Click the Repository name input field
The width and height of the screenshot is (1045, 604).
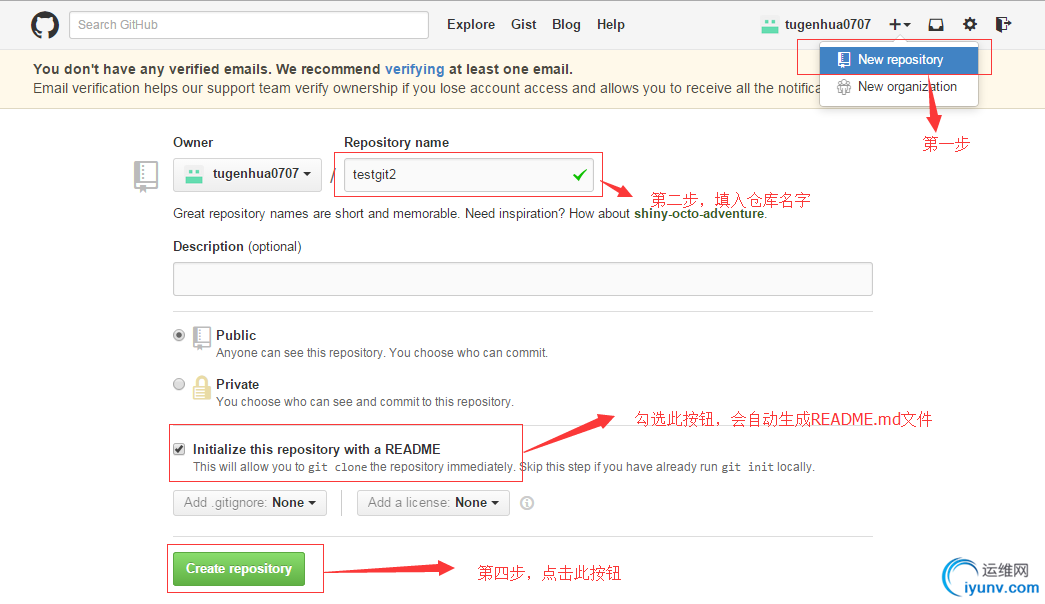469,175
